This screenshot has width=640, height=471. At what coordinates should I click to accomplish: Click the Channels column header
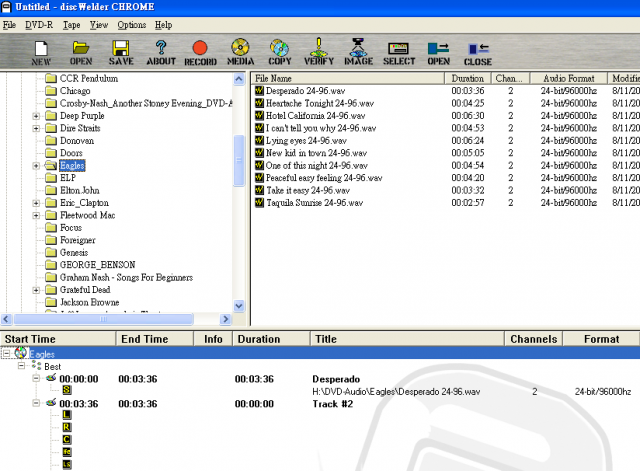pyautogui.click(x=533, y=339)
